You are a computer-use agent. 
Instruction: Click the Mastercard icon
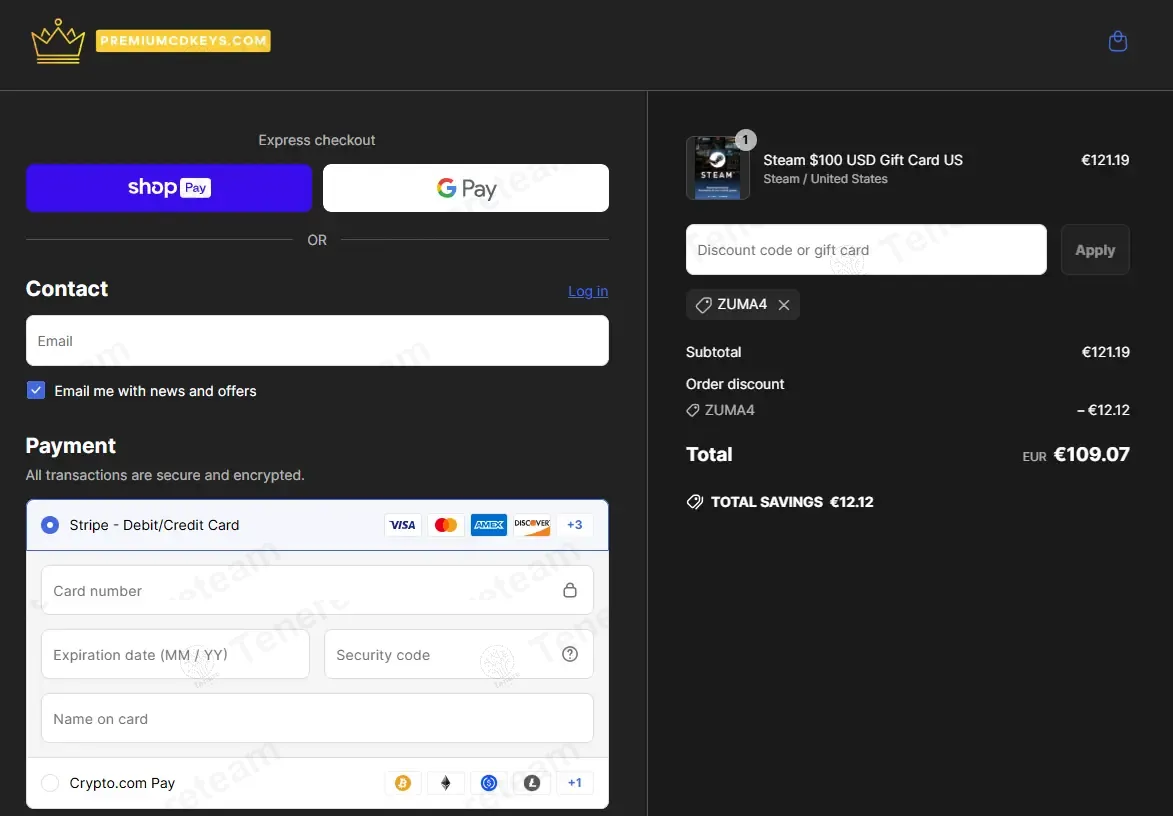(446, 525)
